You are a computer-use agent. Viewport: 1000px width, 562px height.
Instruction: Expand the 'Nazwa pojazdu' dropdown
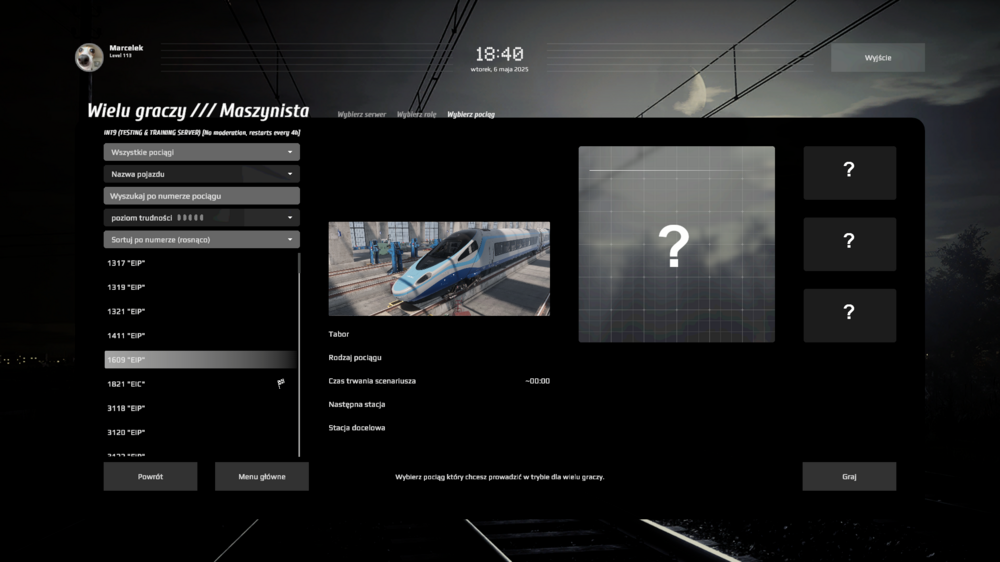pyautogui.click(x=202, y=174)
